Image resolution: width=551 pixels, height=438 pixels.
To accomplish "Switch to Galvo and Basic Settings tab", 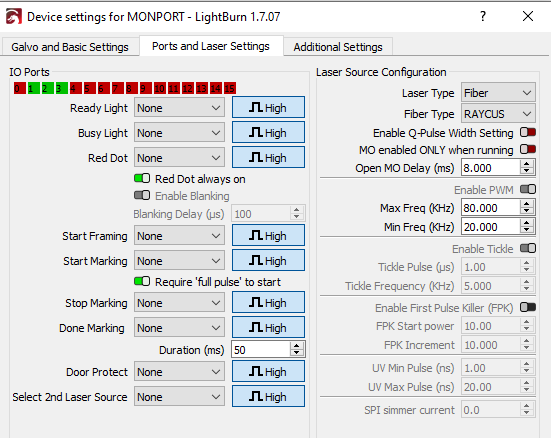I will click(70, 47).
